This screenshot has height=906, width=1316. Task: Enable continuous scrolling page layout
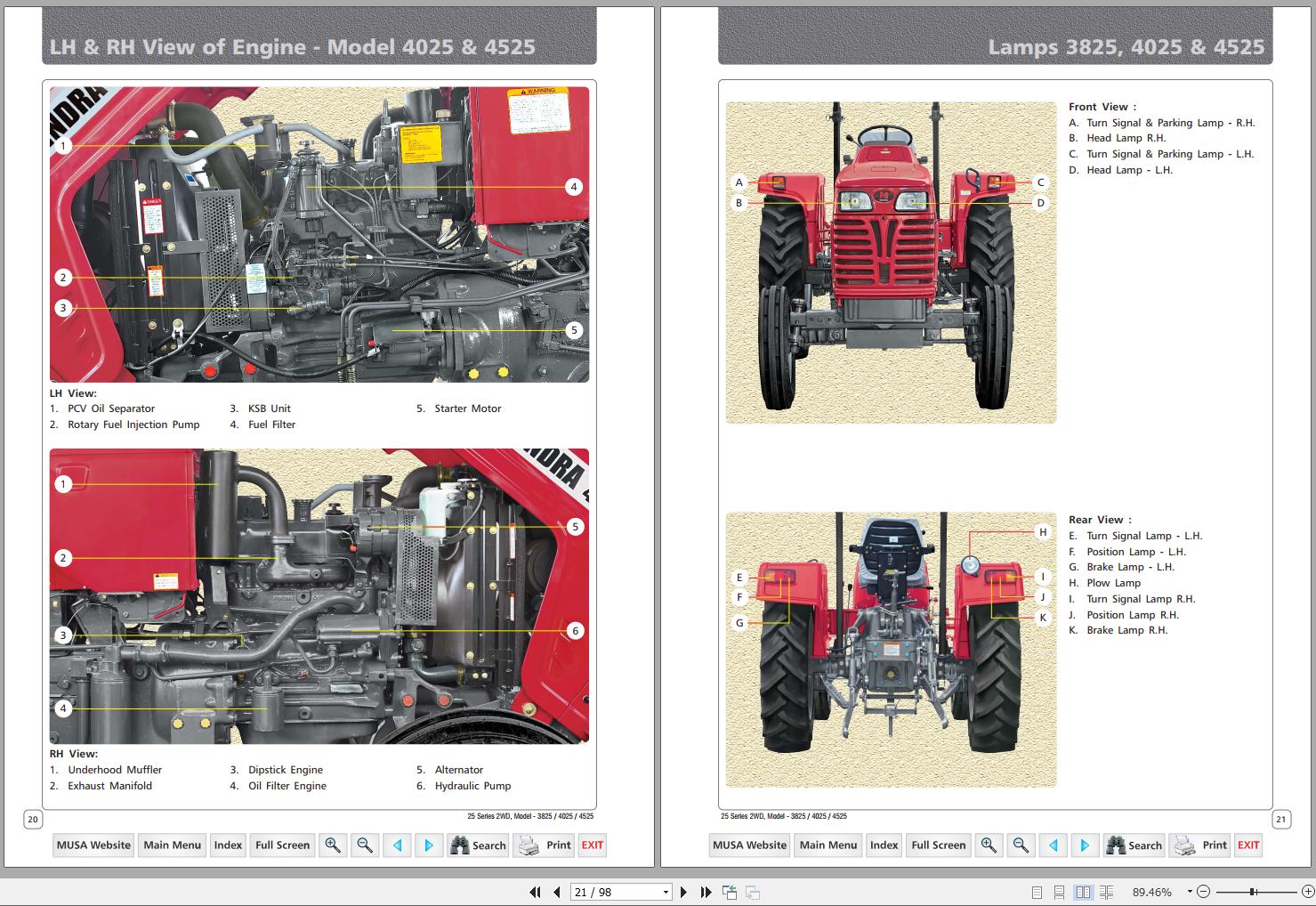point(1059,892)
